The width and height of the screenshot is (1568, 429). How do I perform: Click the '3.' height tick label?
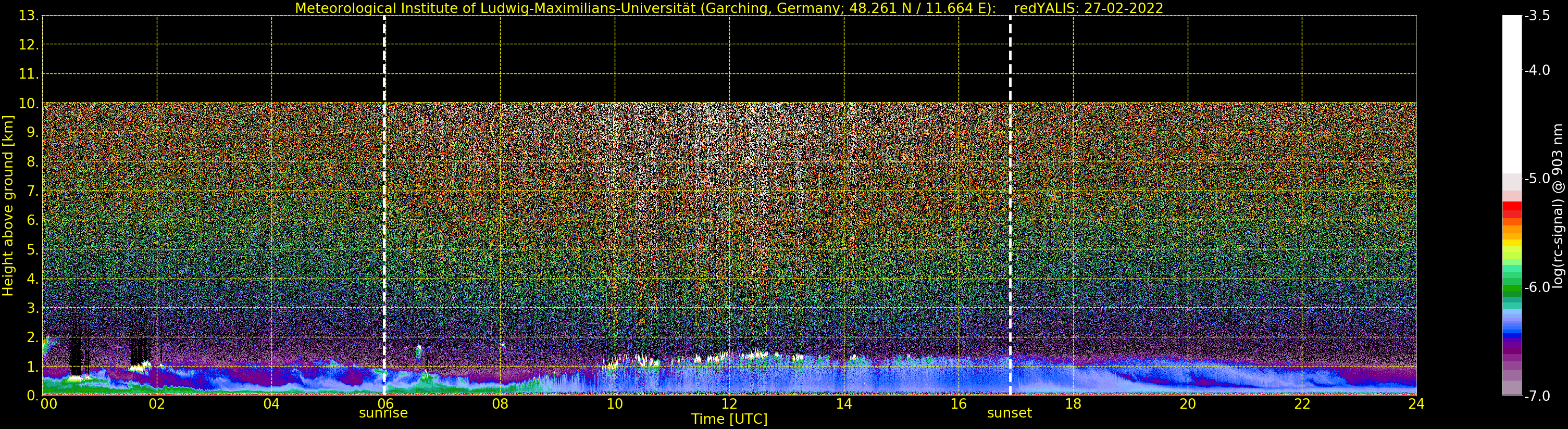[33, 308]
